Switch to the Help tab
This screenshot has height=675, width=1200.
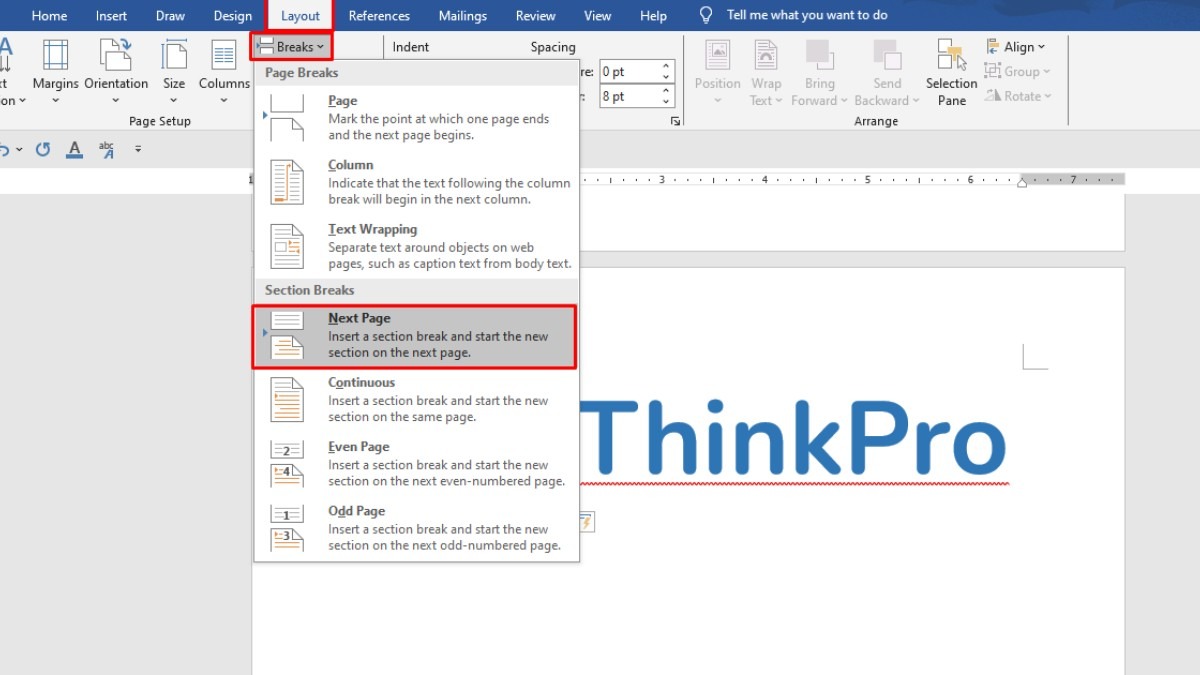click(653, 16)
